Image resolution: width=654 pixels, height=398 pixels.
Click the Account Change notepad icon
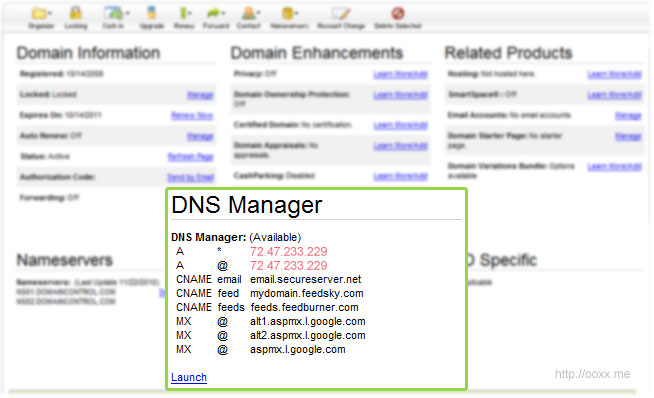click(341, 13)
